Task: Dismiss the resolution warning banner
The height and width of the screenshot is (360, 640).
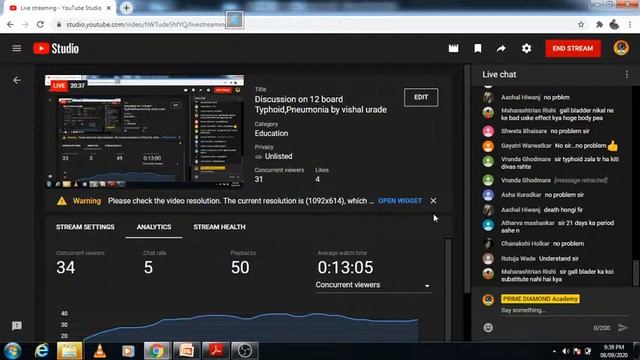Action: [433, 201]
